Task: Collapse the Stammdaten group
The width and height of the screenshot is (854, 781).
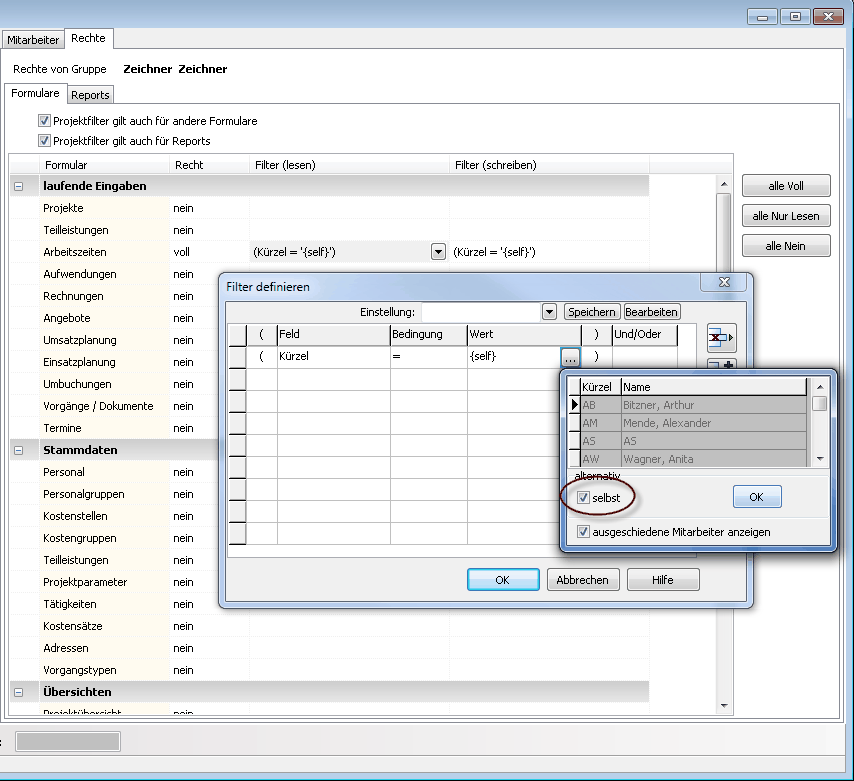Action: (19, 450)
